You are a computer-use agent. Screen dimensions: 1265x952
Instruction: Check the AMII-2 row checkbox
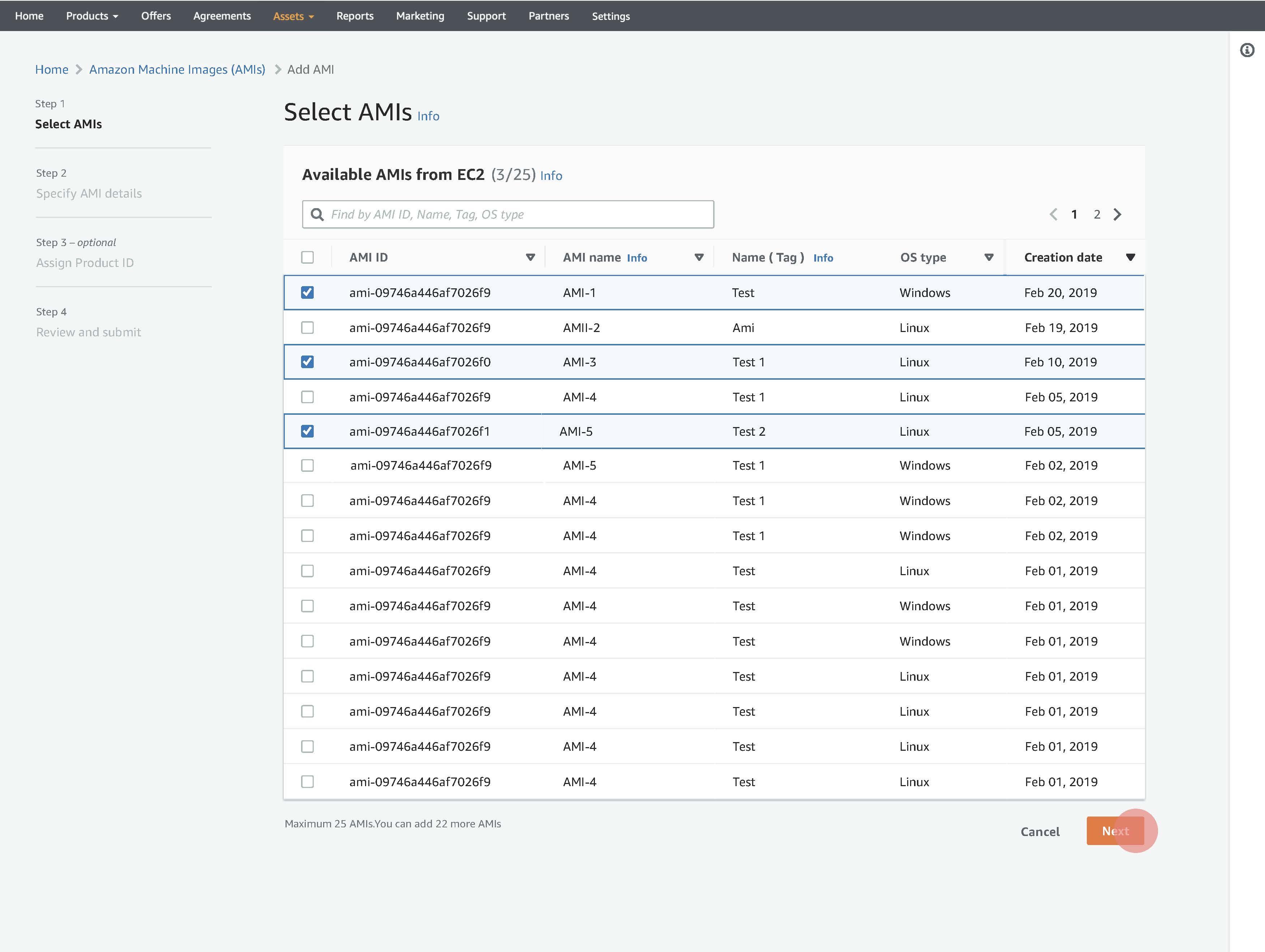pyautogui.click(x=308, y=328)
